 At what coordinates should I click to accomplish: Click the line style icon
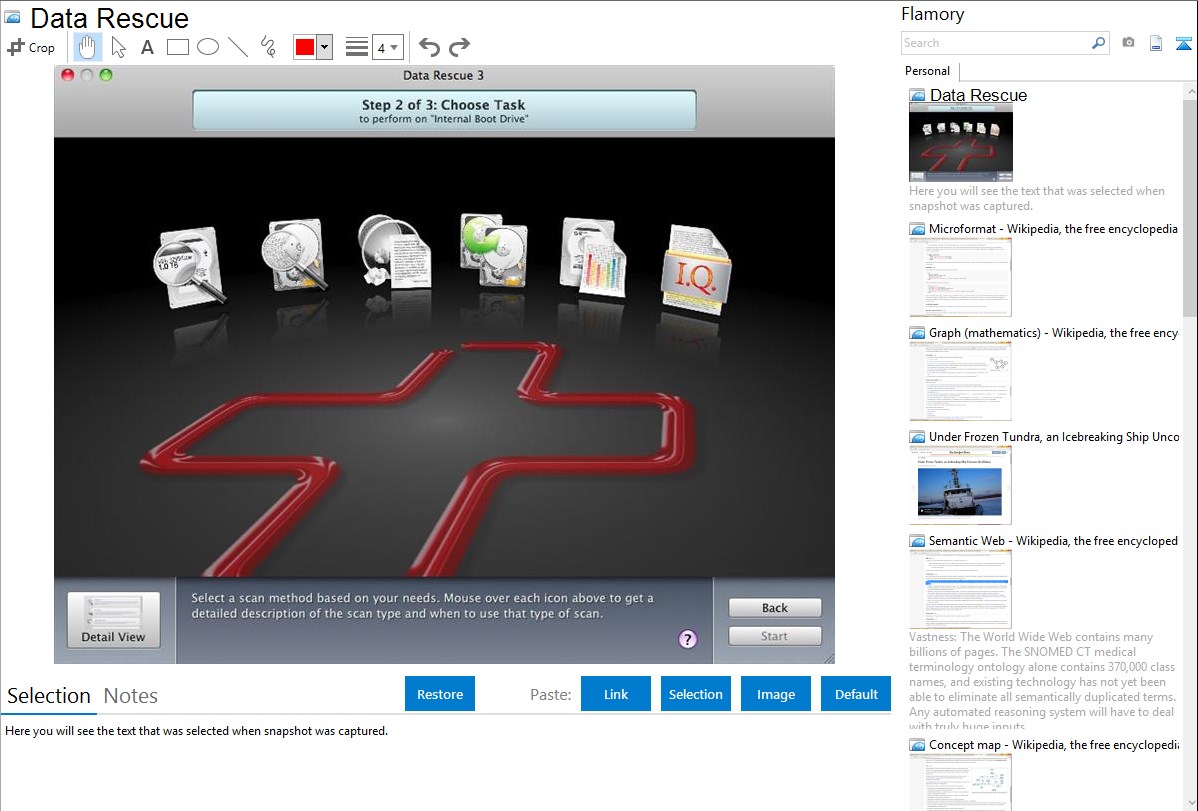[x=357, y=47]
